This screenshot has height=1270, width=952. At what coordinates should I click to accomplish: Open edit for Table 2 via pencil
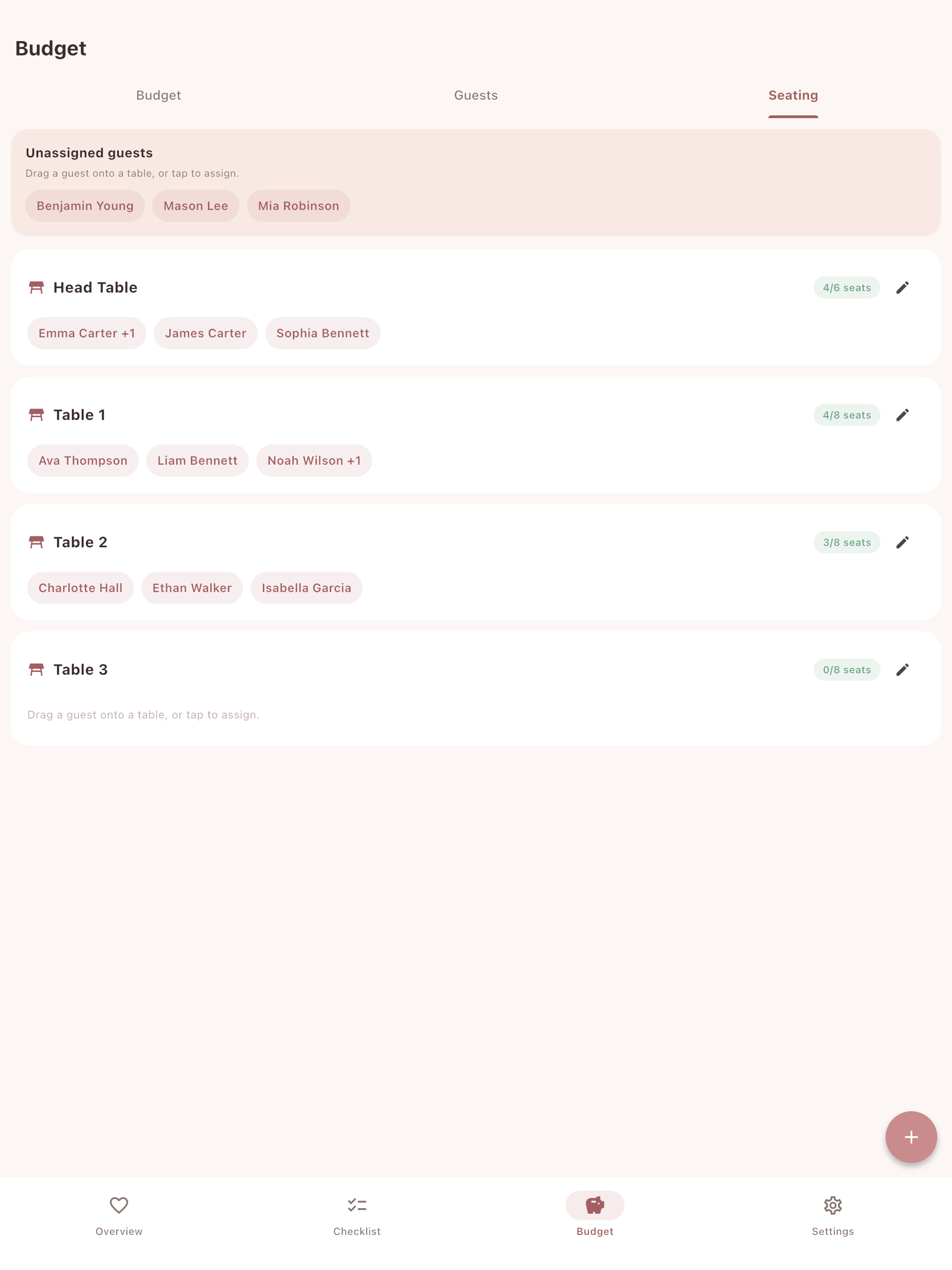click(902, 543)
